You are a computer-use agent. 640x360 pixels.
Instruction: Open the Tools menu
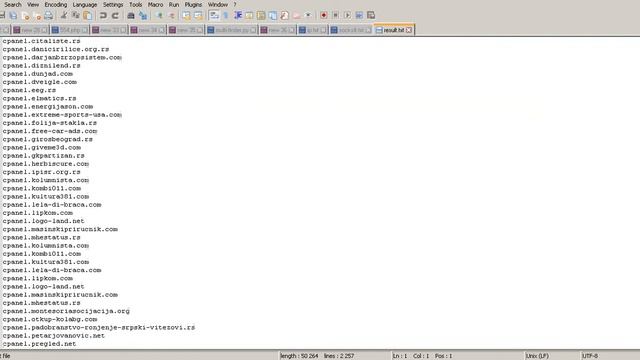click(136, 4)
